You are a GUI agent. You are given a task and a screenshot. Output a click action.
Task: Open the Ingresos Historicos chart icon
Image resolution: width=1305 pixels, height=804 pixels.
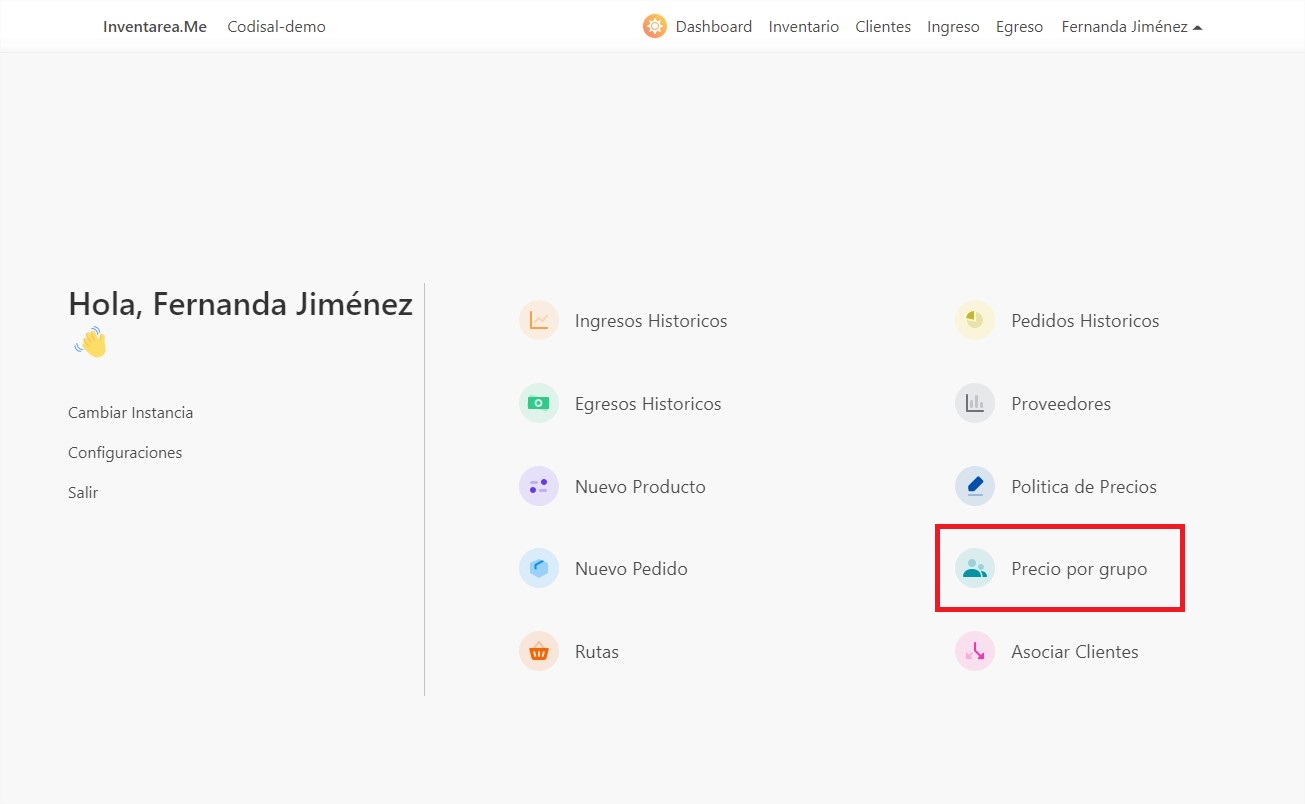click(x=539, y=320)
